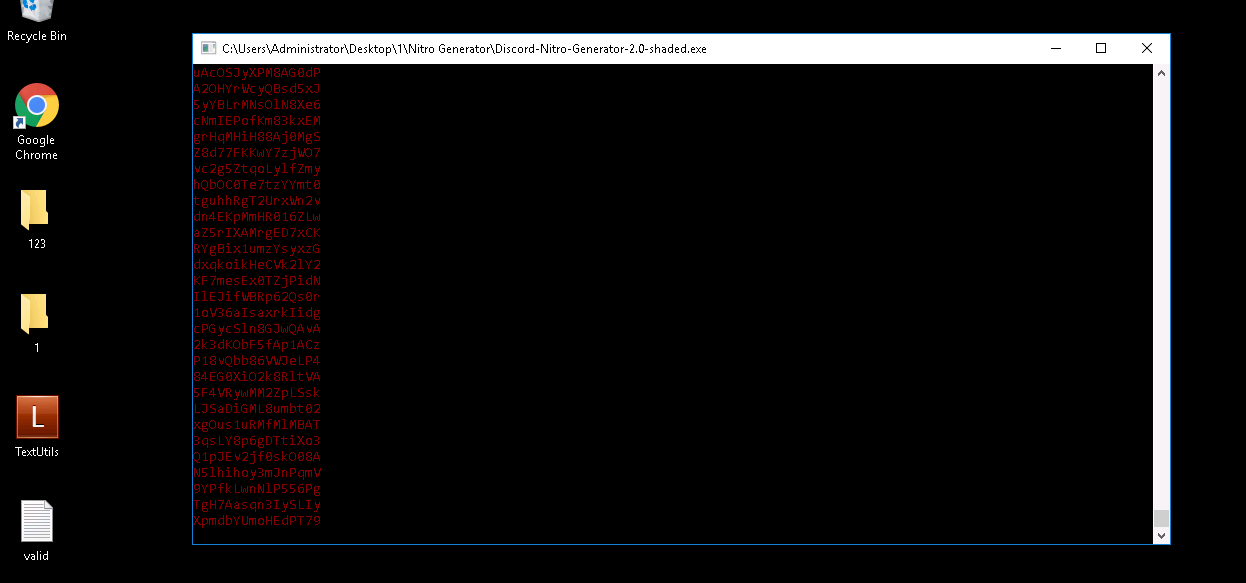1246x583 pixels.
Task: Click the code line starting with cPGycS
Action: (257, 329)
